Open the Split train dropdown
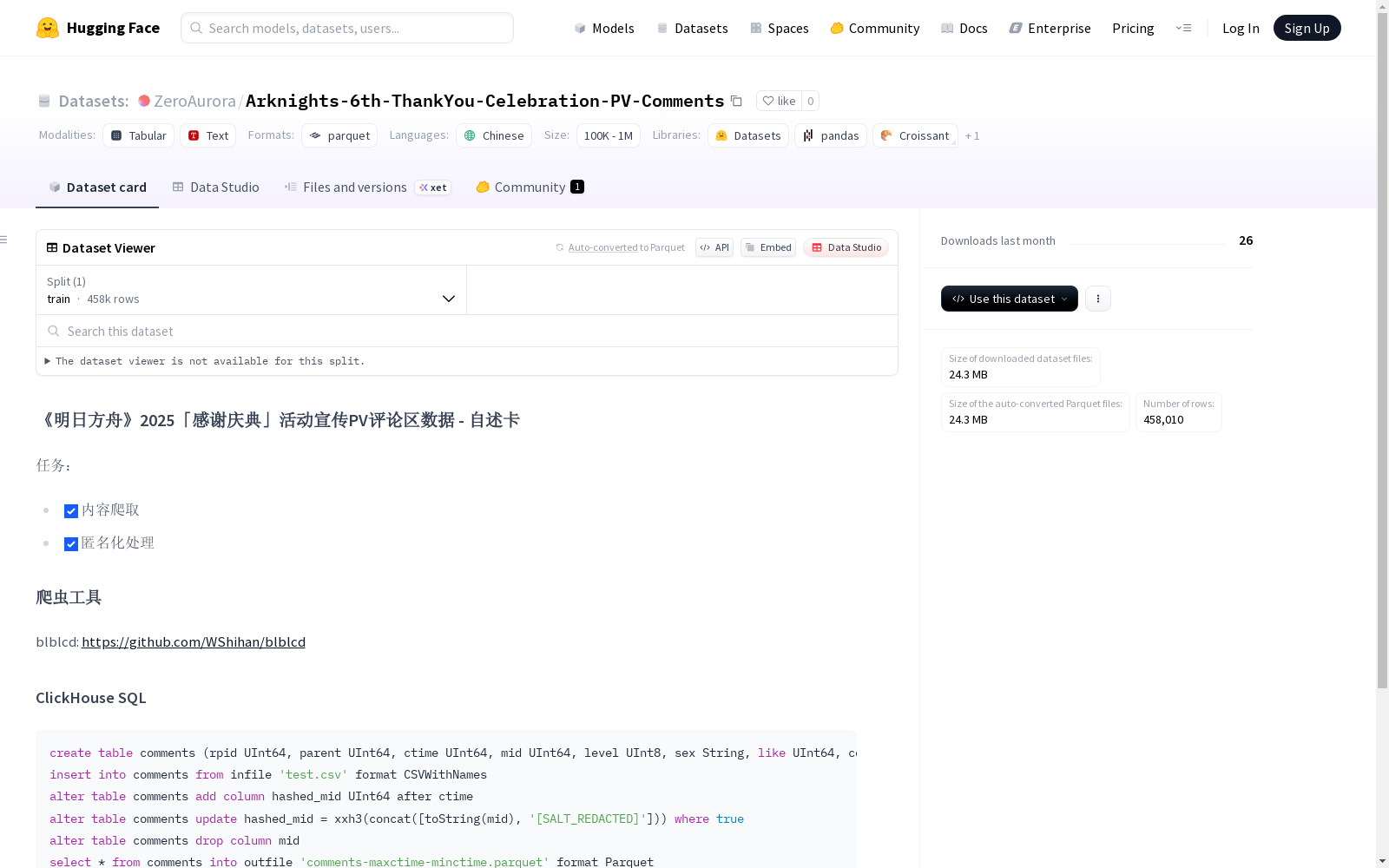 pos(252,290)
